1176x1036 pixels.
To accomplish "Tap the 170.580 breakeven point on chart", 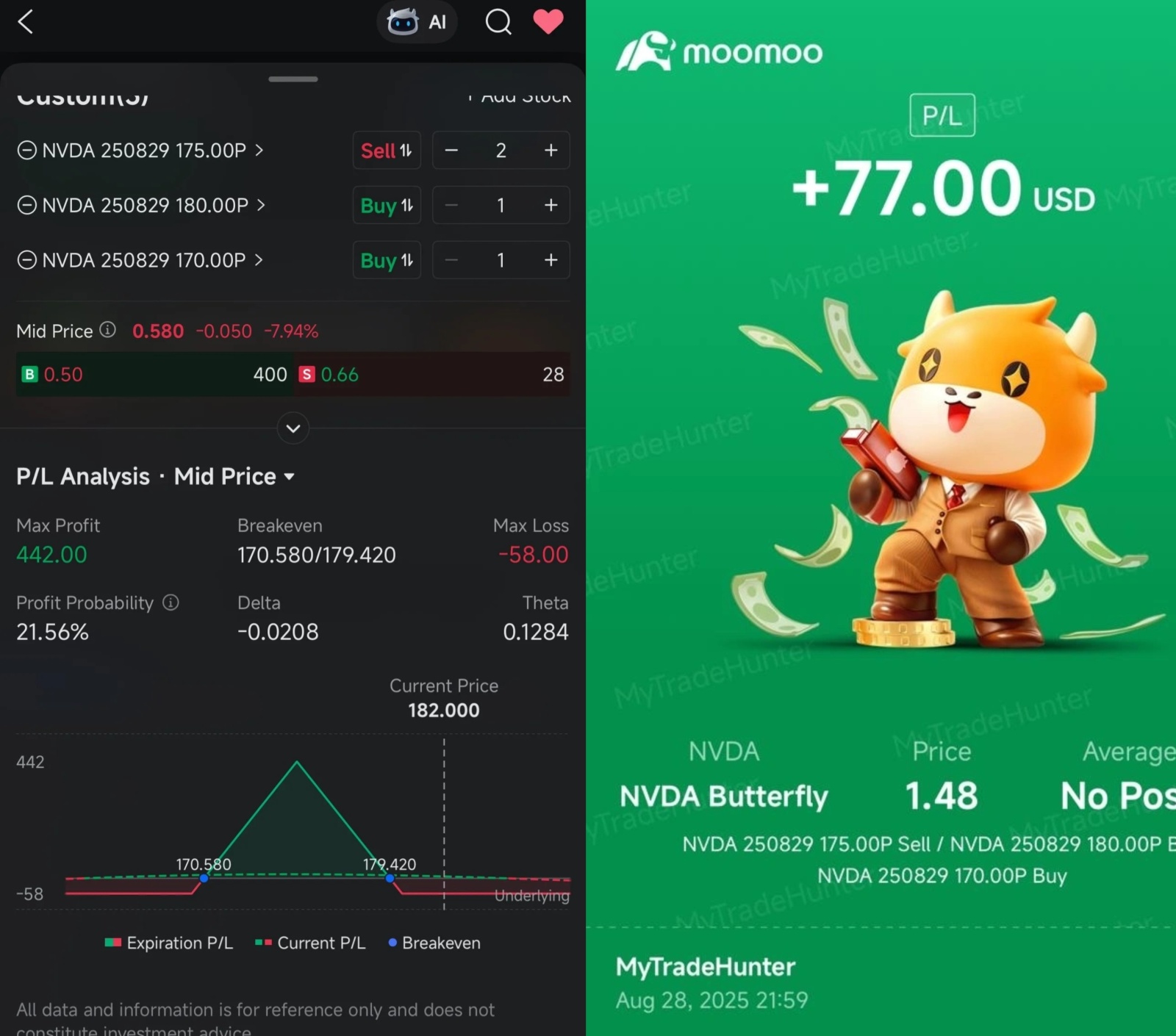I will pos(204,878).
